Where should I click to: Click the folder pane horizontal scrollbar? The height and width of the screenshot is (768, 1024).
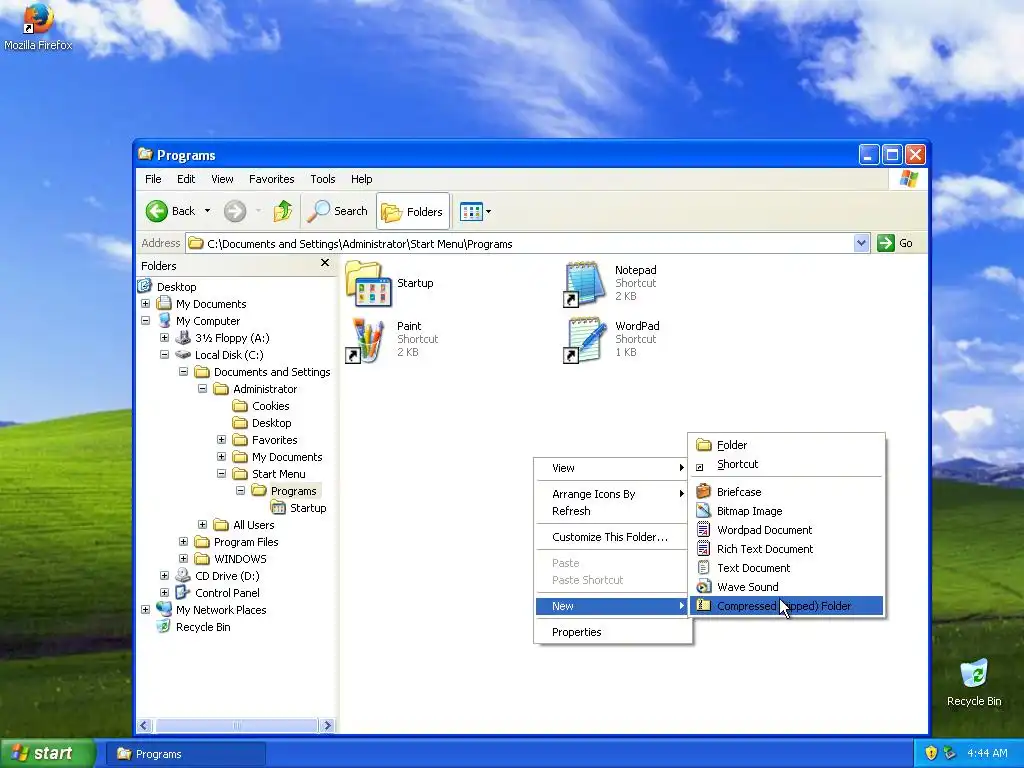(236, 725)
